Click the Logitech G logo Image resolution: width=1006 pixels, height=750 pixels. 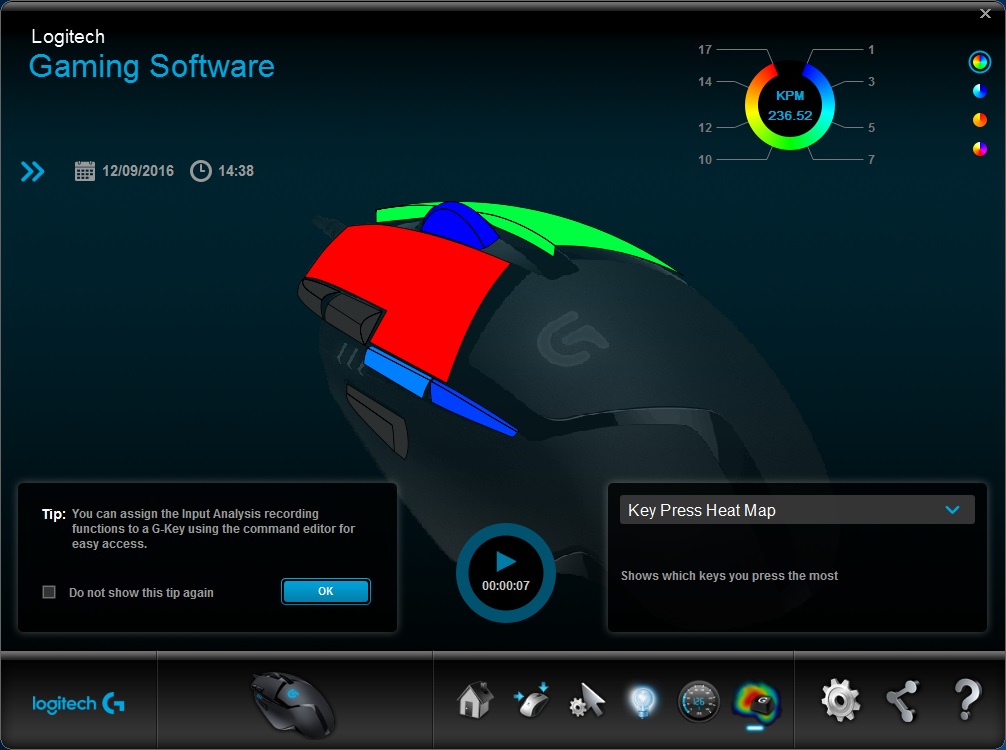[78, 704]
